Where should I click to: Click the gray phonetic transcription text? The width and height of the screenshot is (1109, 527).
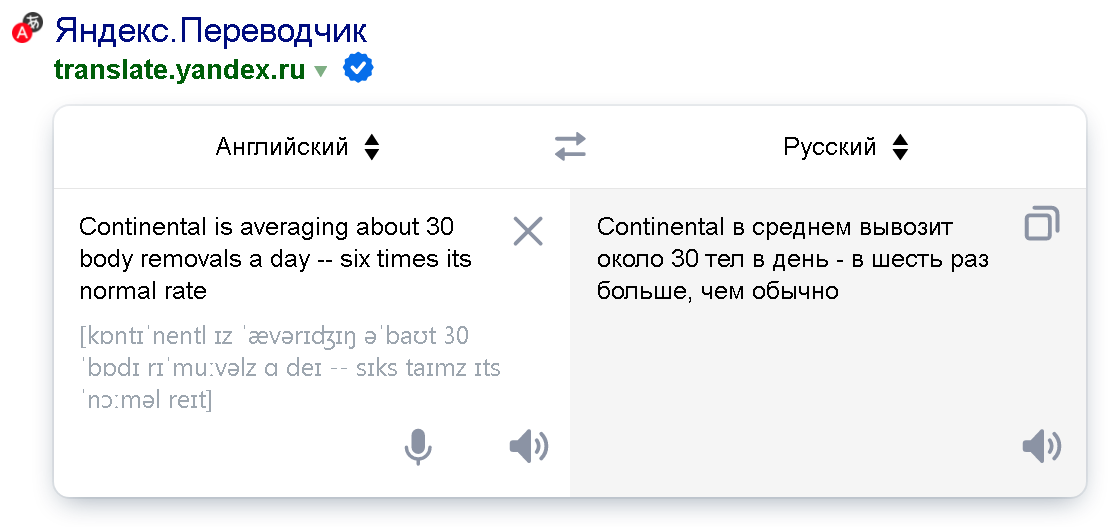(x=290, y=368)
